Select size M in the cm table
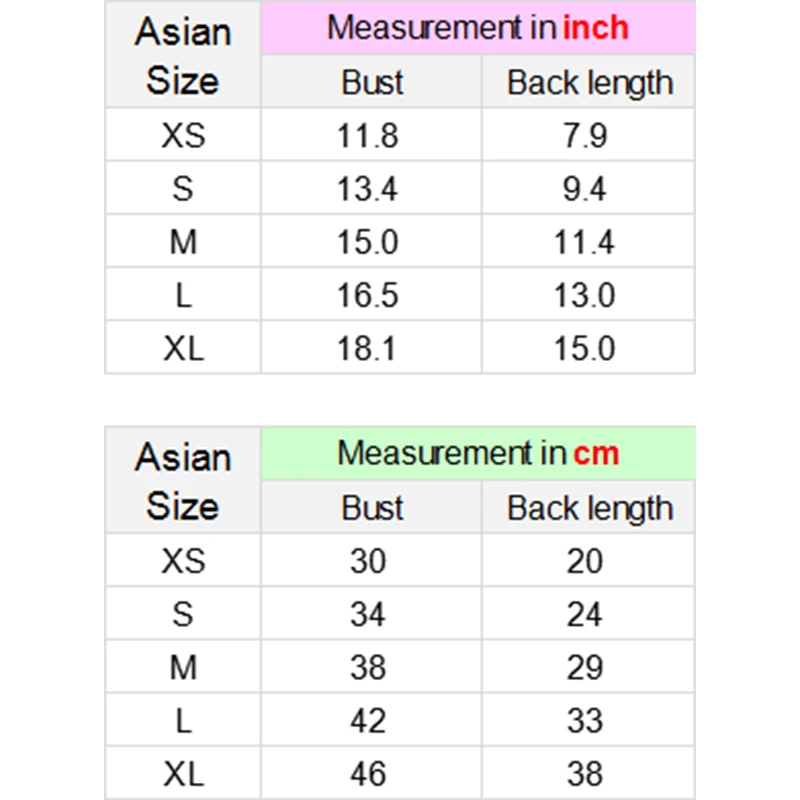Screen dimensions: 800x800 pyautogui.click(x=183, y=667)
